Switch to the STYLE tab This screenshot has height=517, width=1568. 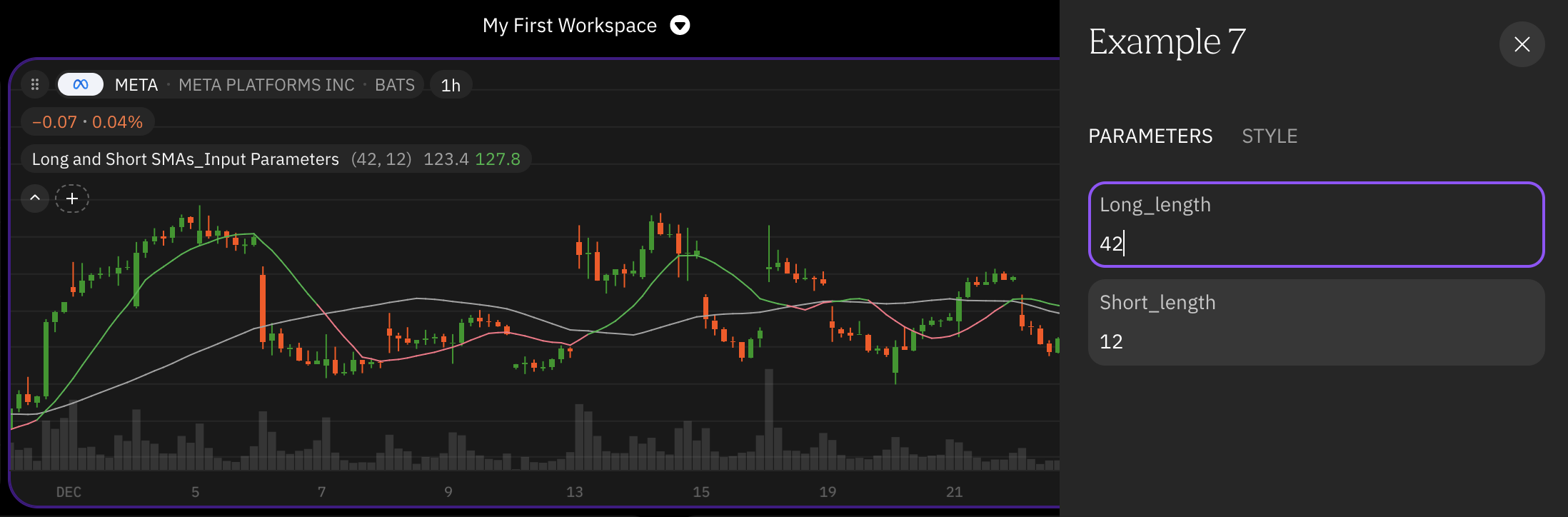[x=1270, y=136]
